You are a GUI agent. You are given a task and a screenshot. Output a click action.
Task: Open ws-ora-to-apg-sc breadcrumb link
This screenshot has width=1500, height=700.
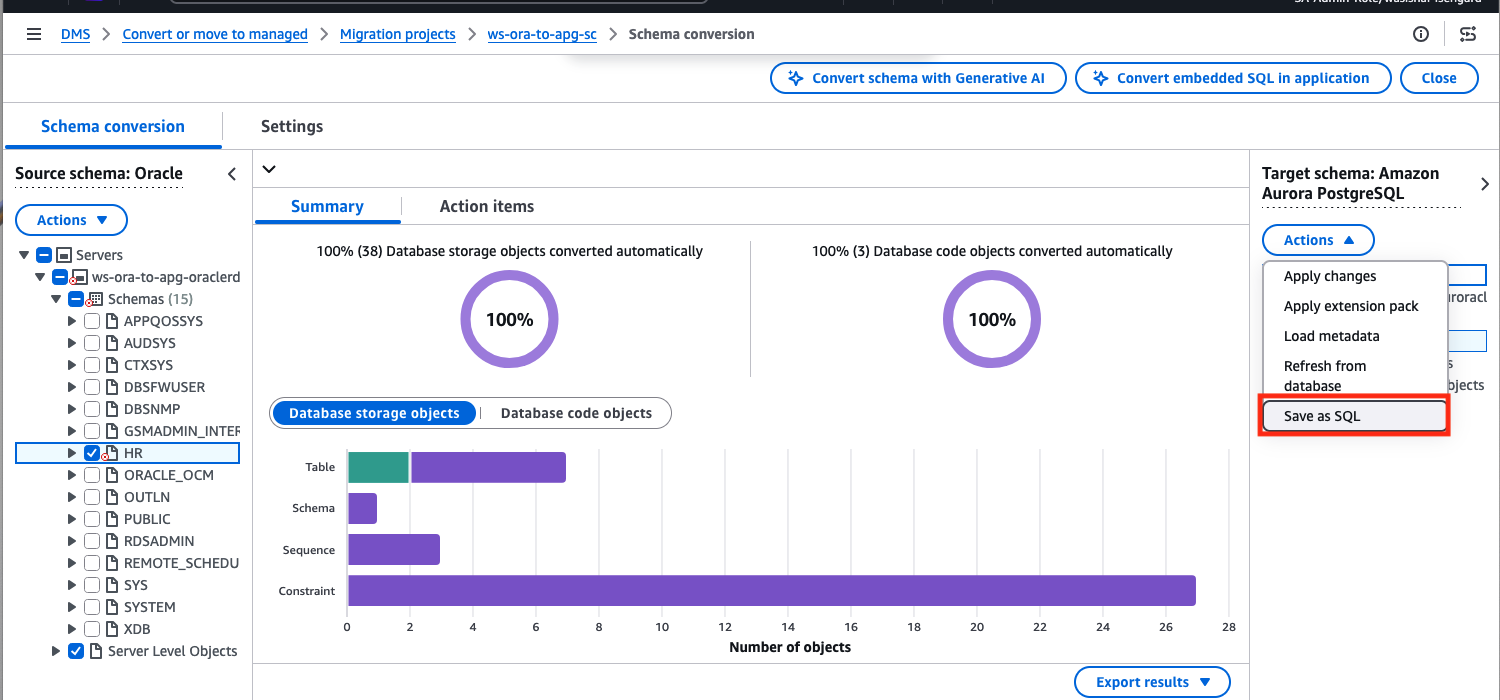542,34
